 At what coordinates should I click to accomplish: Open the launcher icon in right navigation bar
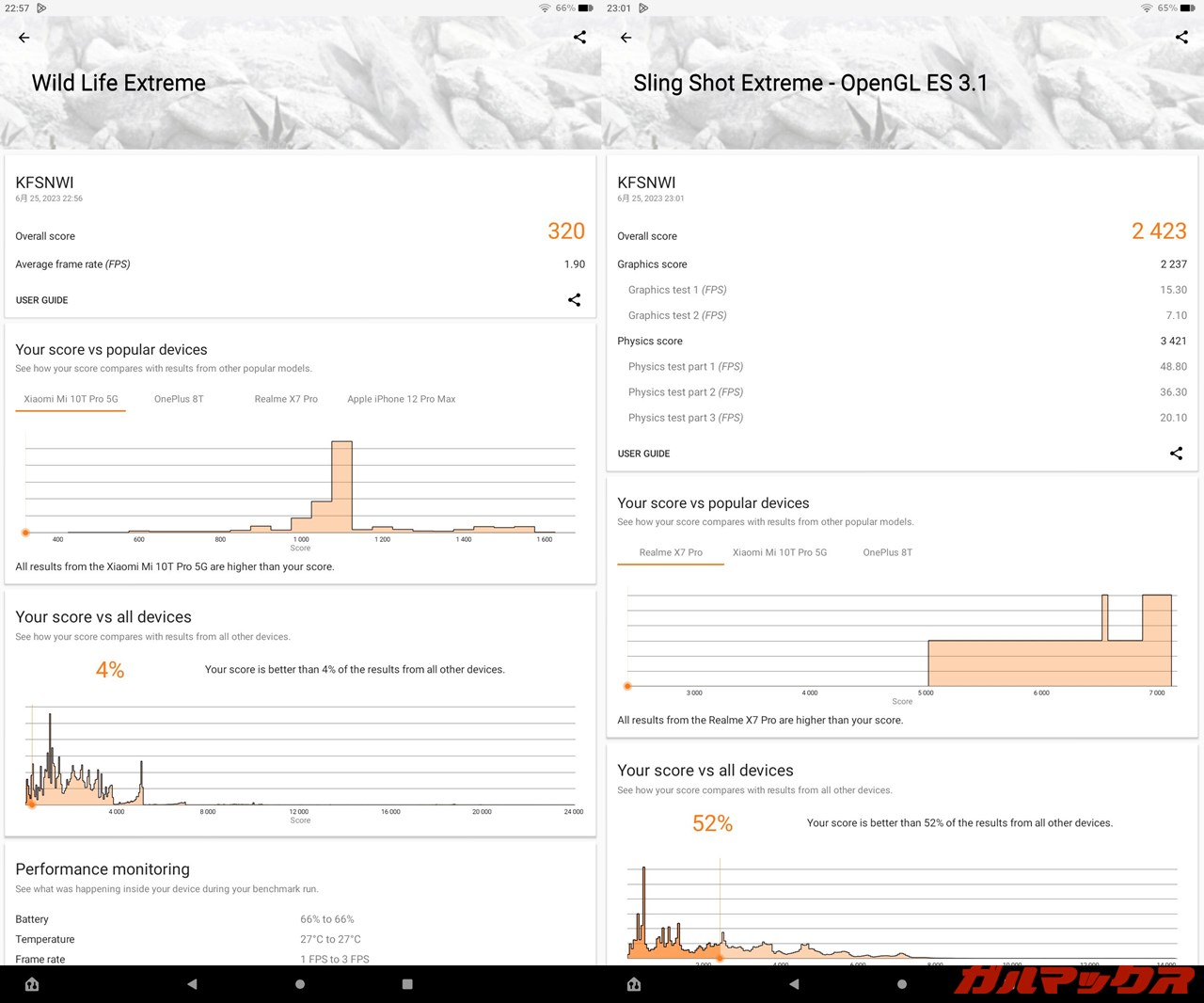pyautogui.click(x=634, y=984)
